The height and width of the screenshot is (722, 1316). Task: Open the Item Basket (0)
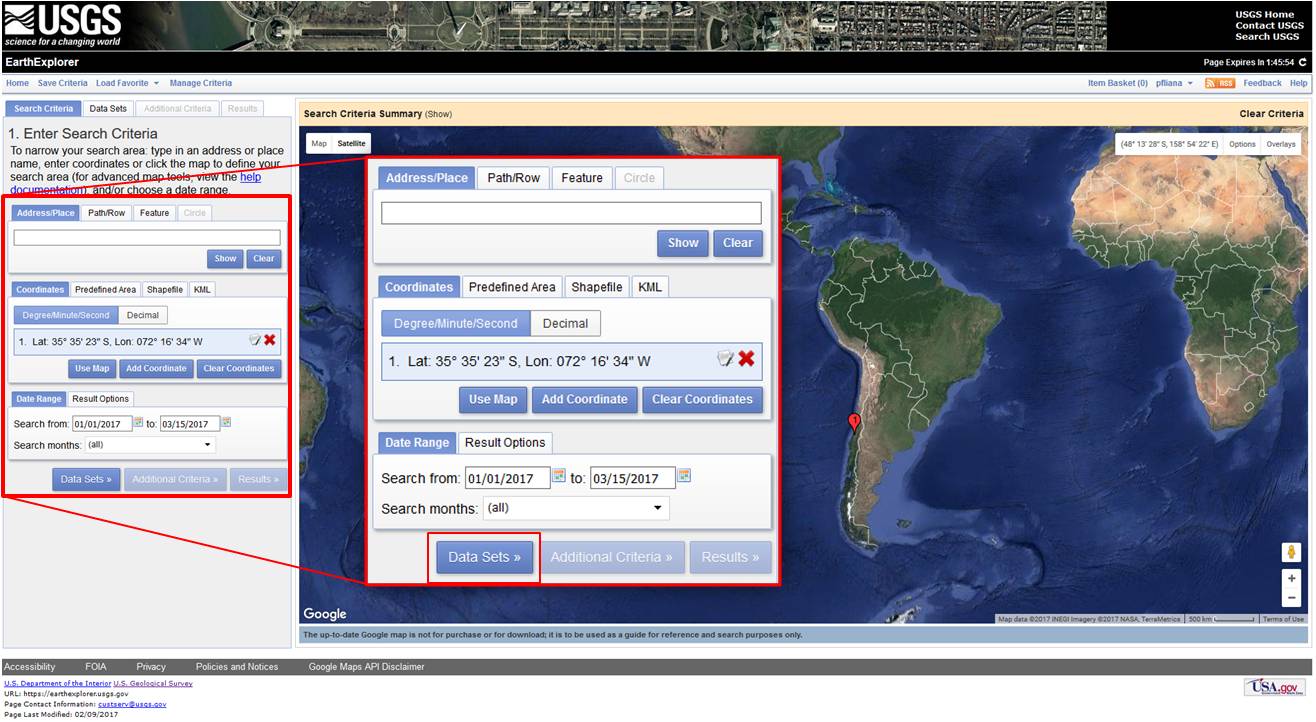tap(1117, 83)
